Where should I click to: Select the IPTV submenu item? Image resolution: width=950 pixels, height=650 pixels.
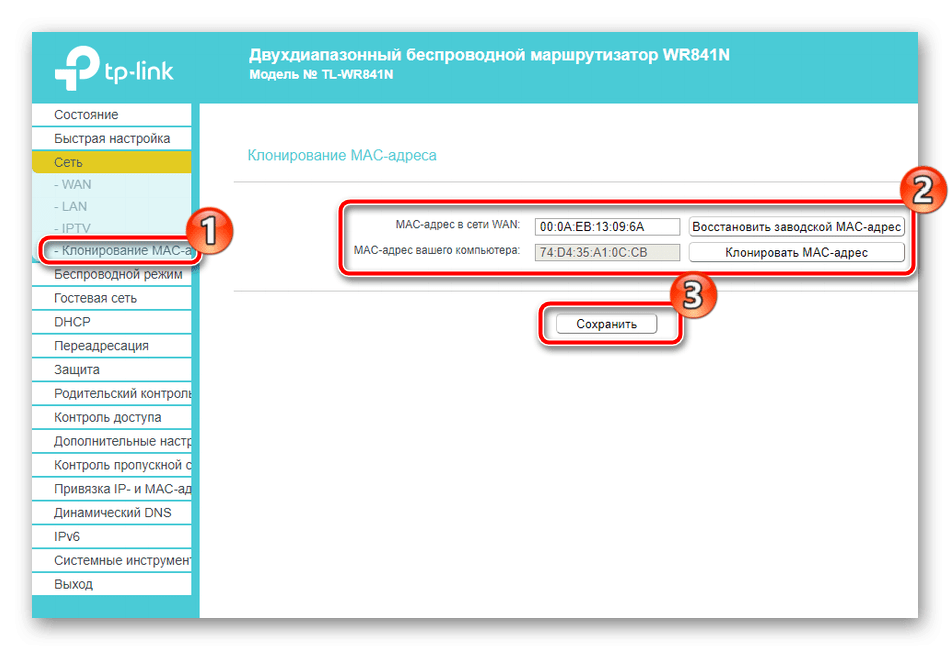coord(76,228)
